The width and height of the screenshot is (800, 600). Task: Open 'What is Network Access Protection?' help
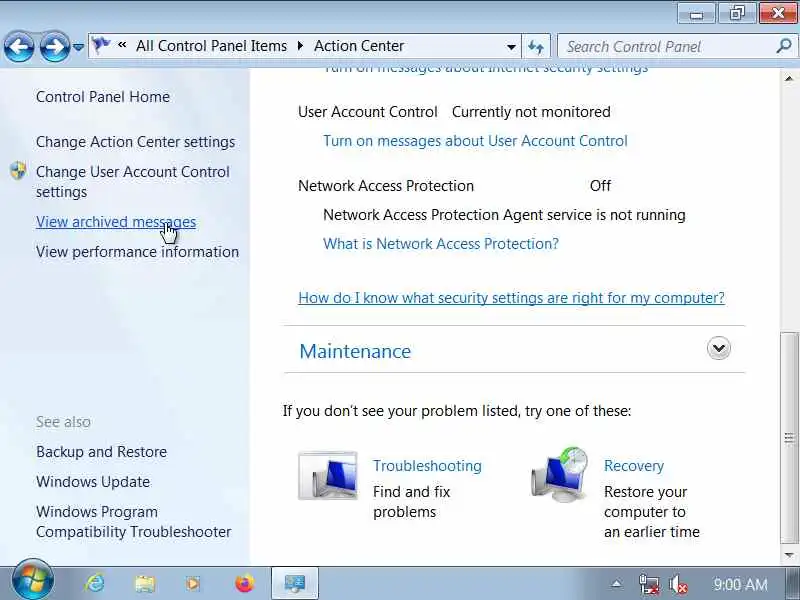click(441, 244)
